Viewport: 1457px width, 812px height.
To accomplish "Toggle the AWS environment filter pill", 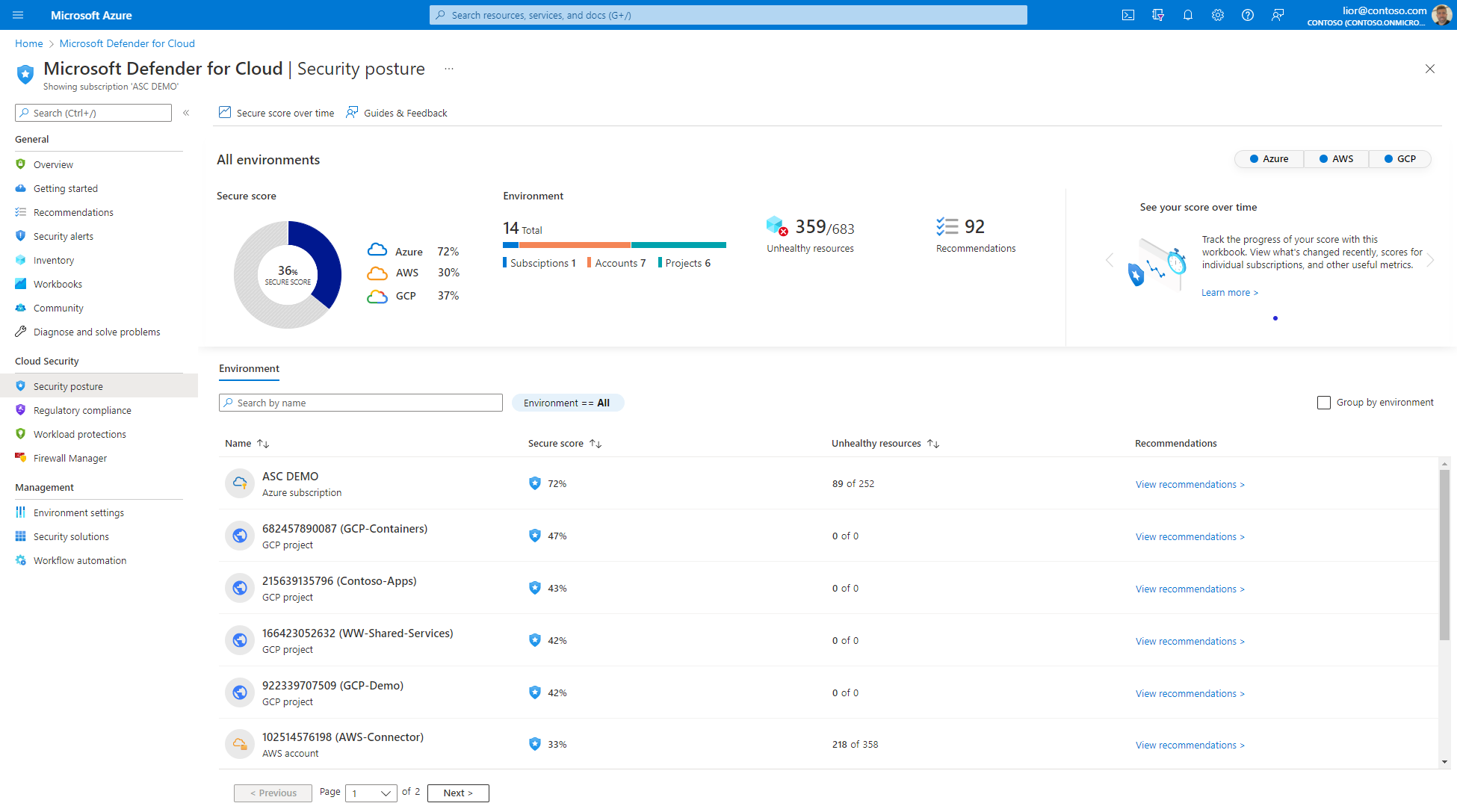I will tap(1337, 159).
